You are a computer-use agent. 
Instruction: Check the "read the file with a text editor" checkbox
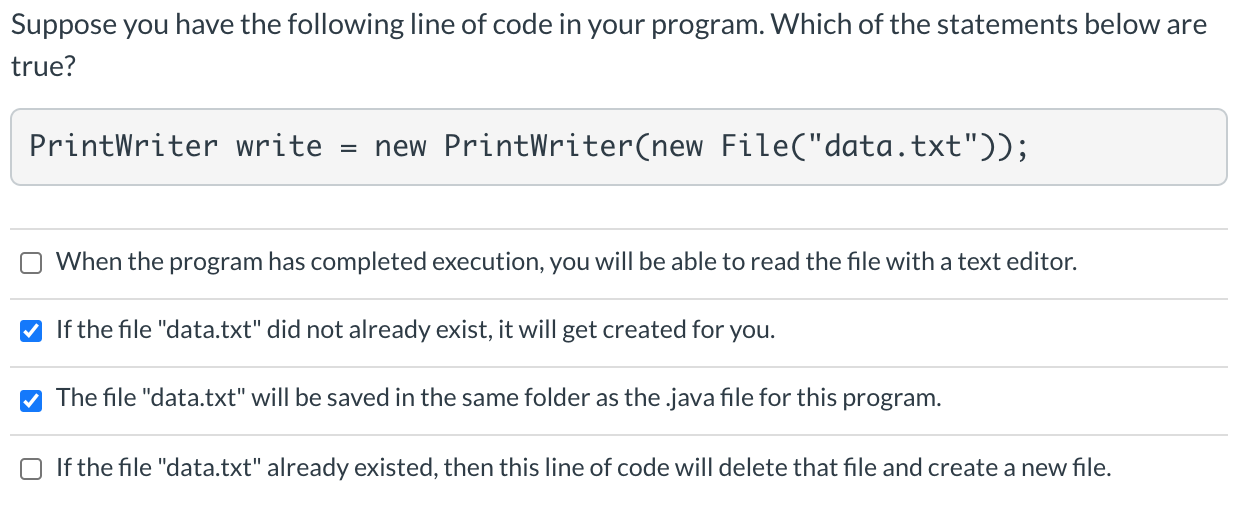(x=31, y=264)
